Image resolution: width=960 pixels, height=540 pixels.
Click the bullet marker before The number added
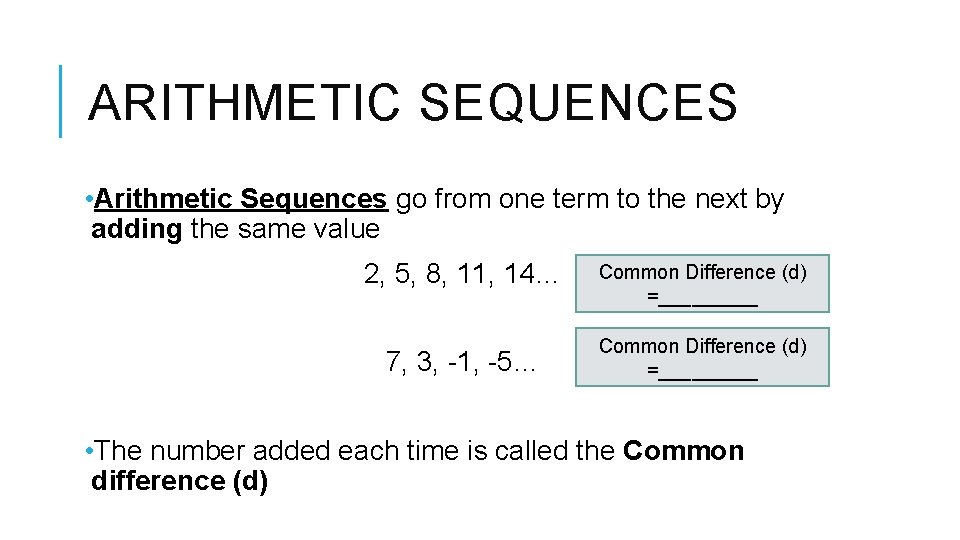(x=90, y=451)
